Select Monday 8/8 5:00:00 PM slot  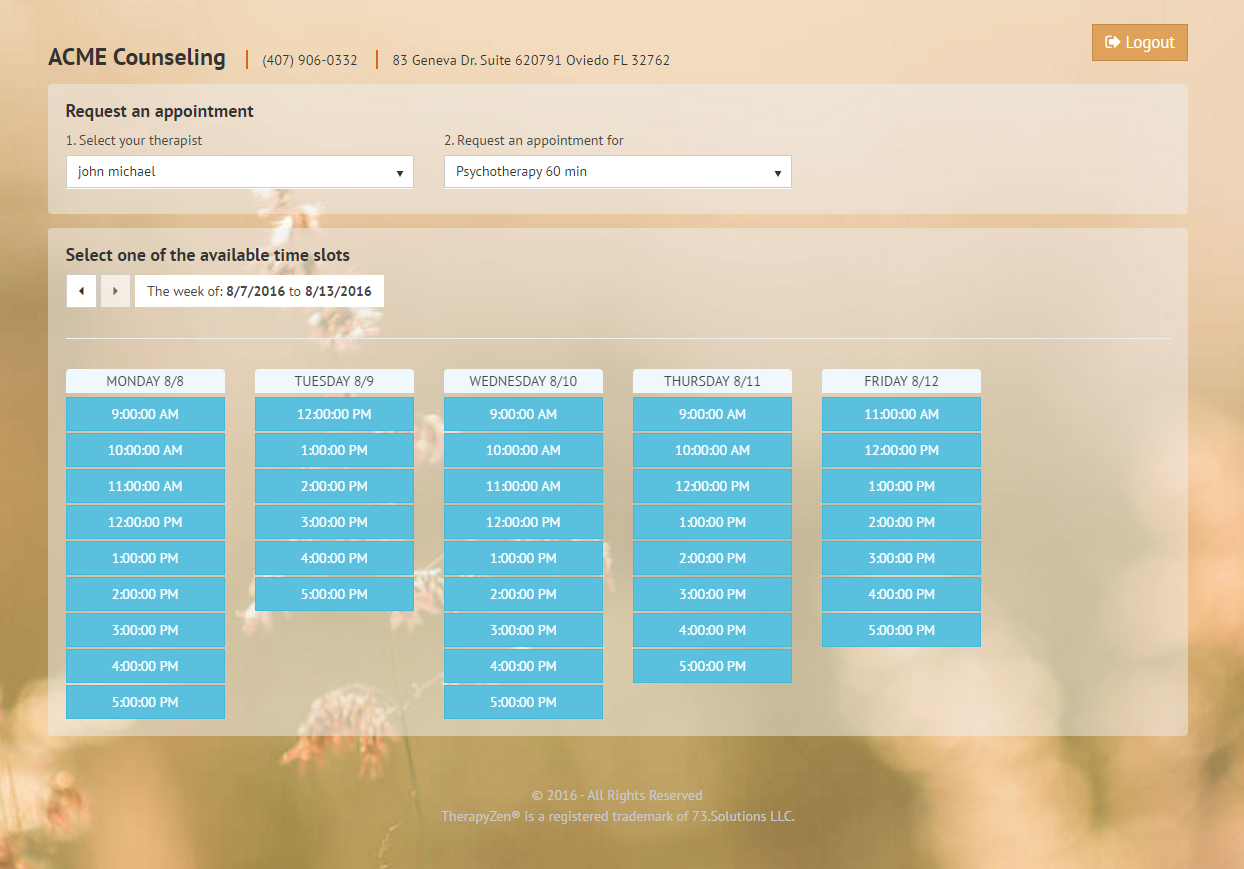pyautogui.click(x=145, y=702)
